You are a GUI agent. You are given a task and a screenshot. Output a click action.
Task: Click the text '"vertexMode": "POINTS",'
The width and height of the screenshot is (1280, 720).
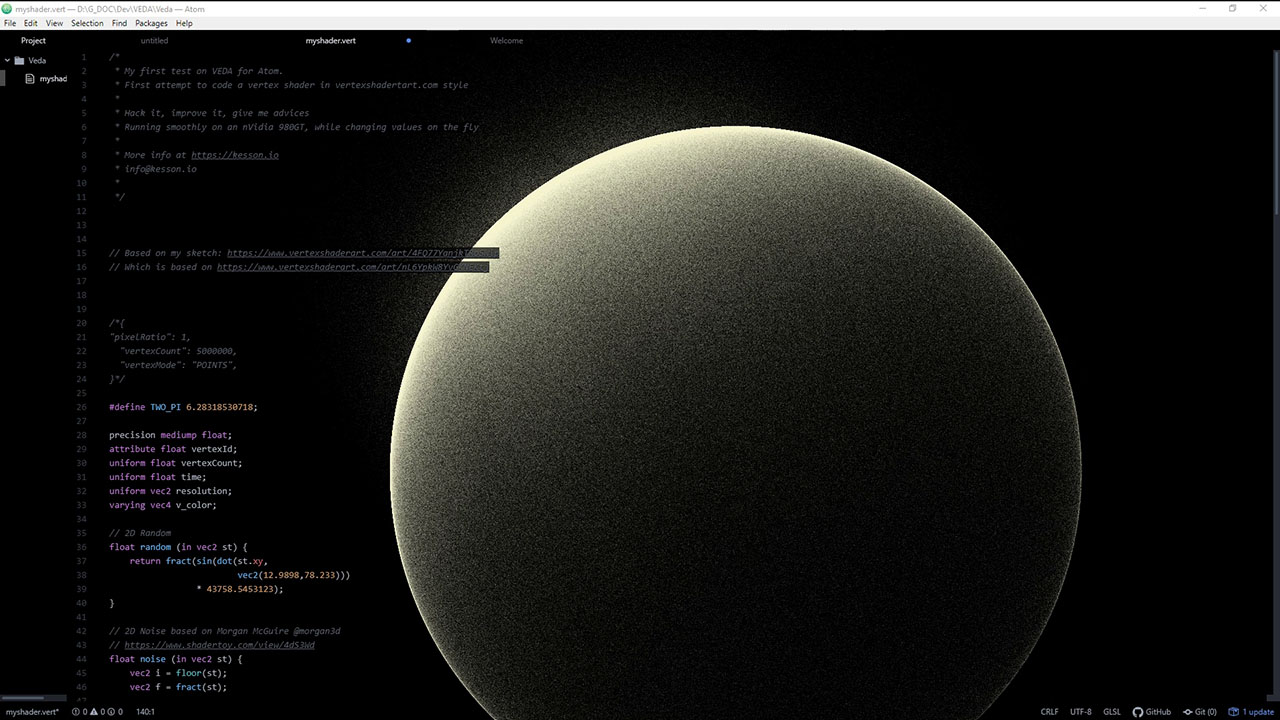pyautogui.click(x=178, y=365)
